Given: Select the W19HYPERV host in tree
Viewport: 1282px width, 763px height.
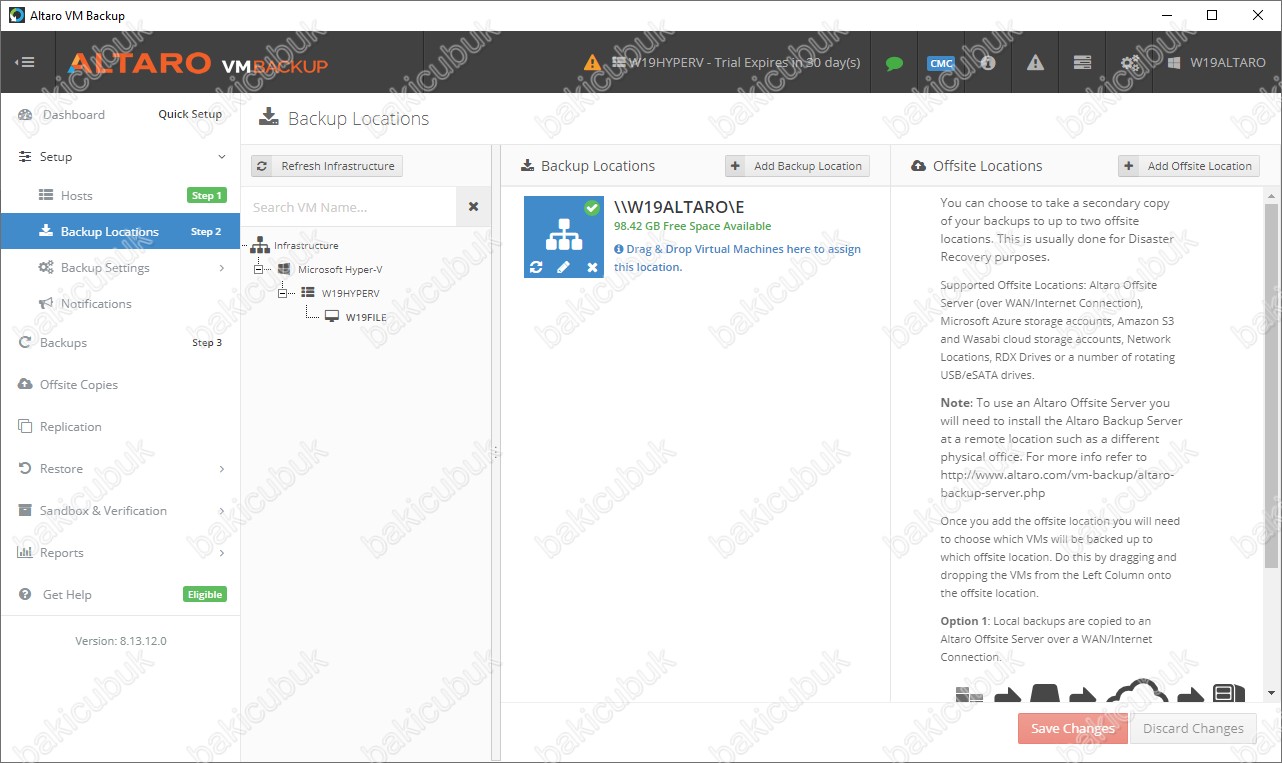Looking at the screenshot, I should point(350,293).
